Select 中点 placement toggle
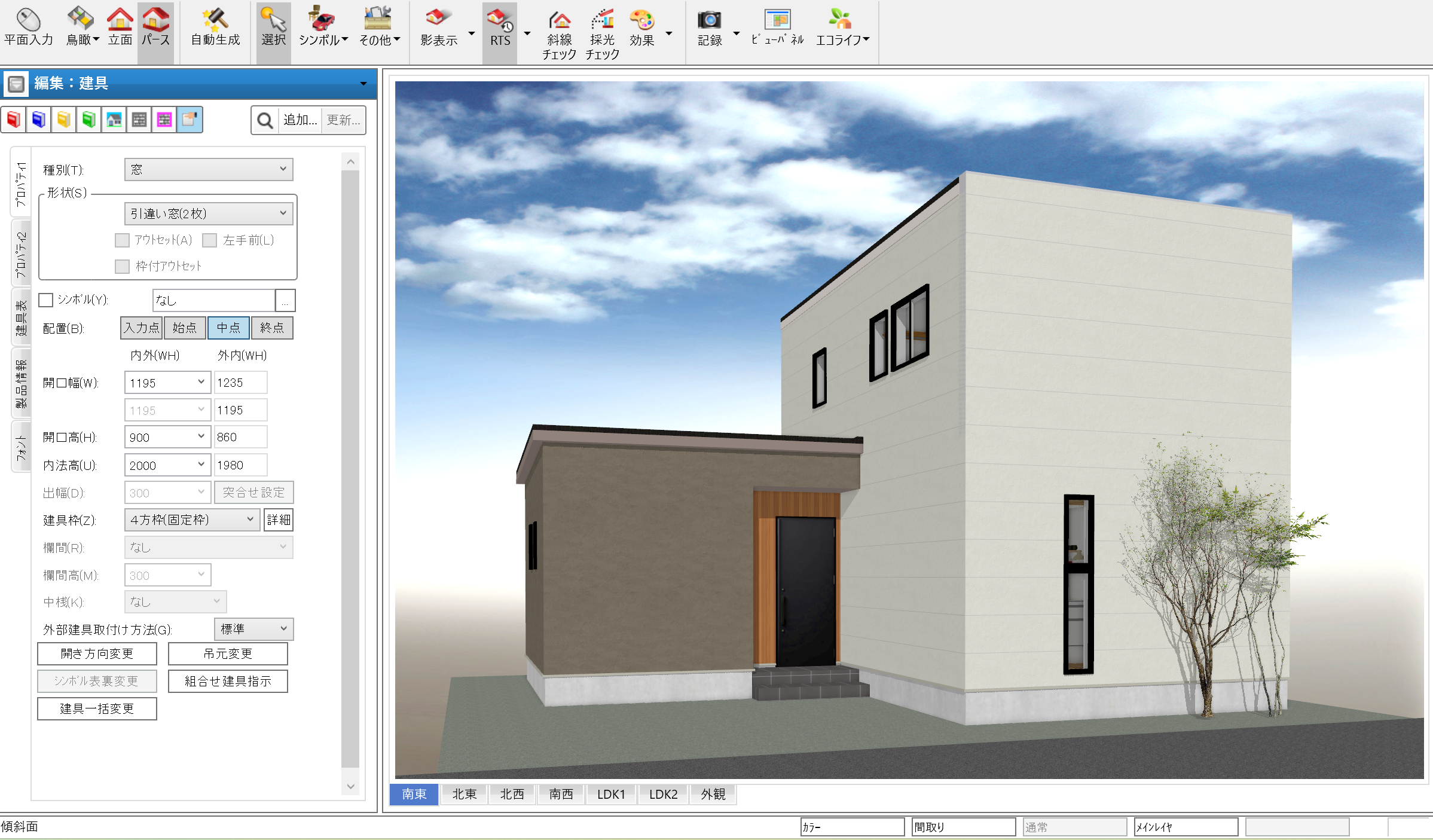 click(228, 328)
